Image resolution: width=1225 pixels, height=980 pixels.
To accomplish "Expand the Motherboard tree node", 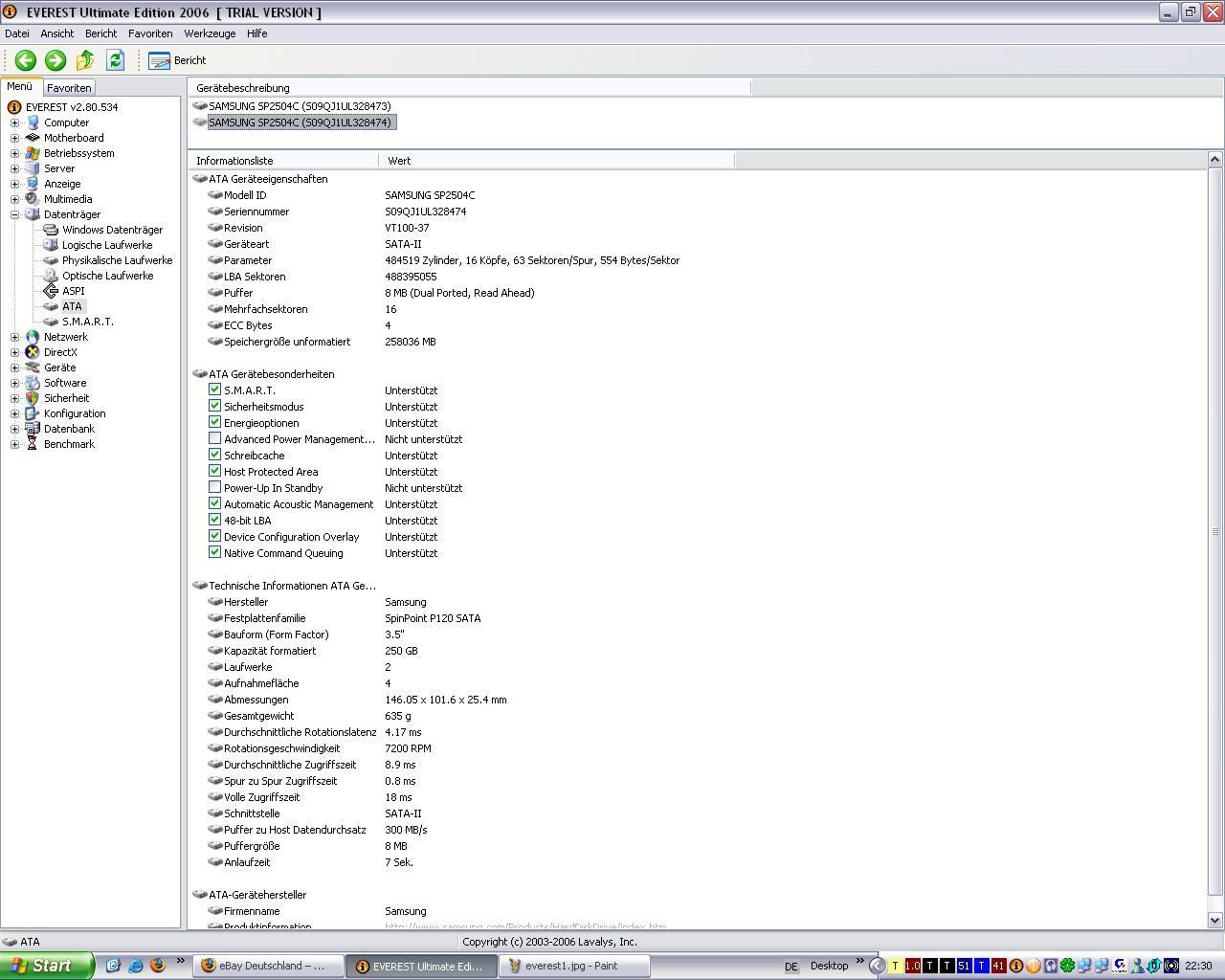I will tap(14, 138).
